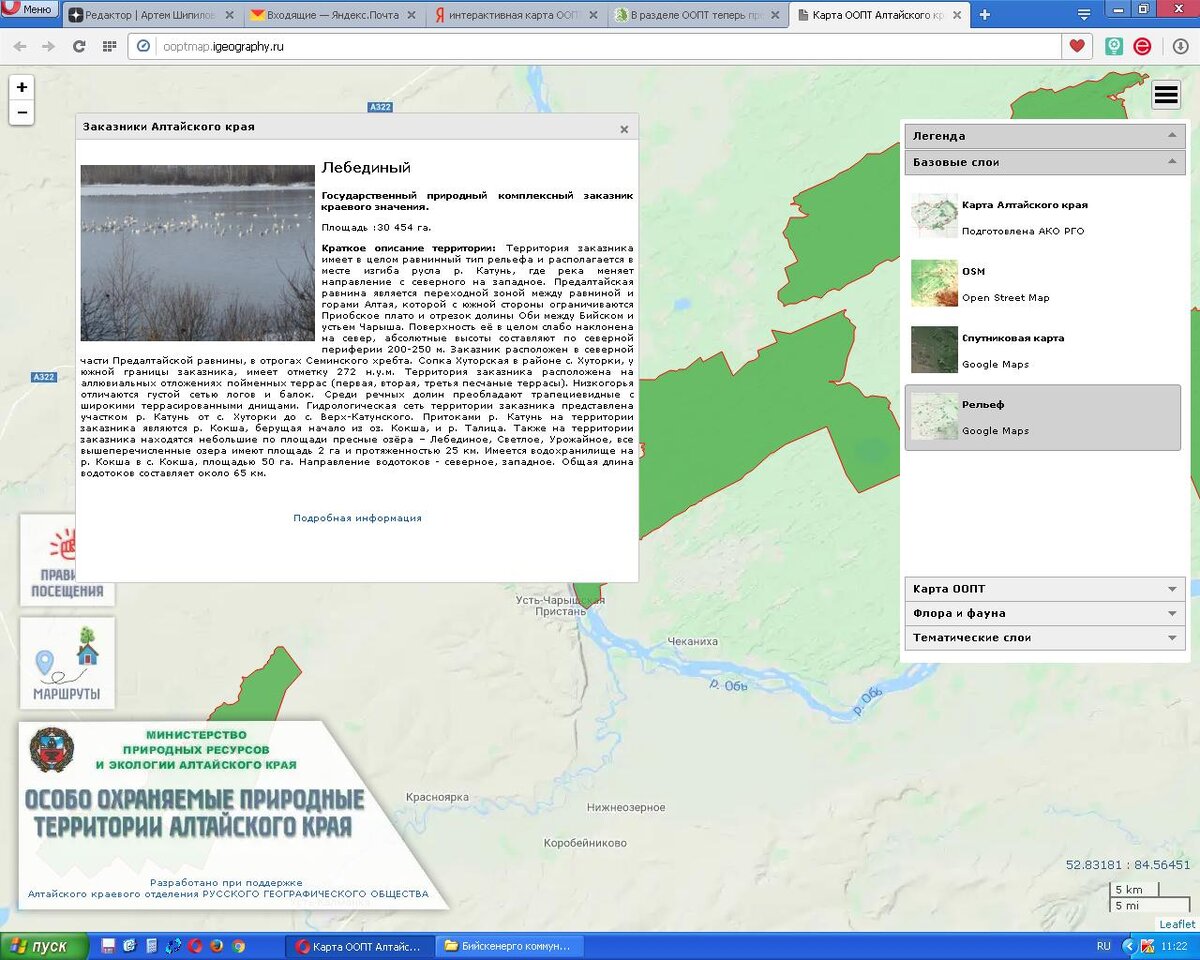Select Спутниковая карта base layer

coord(1043,351)
